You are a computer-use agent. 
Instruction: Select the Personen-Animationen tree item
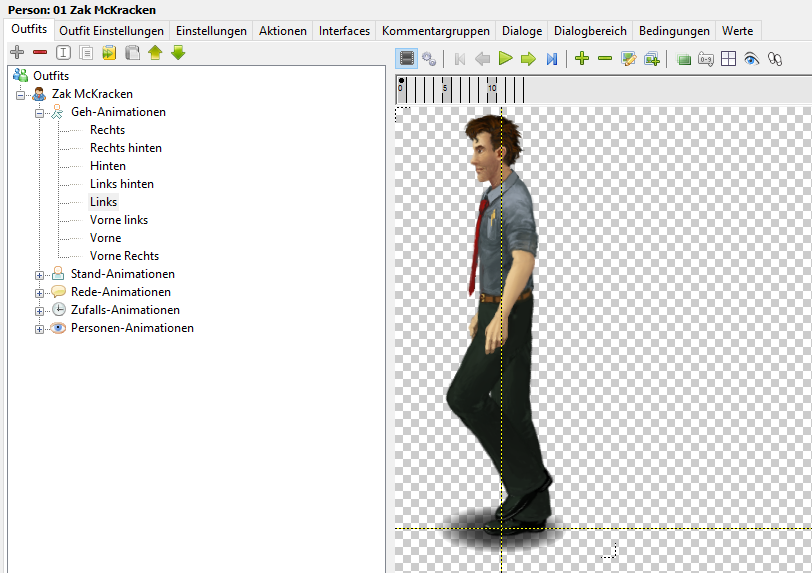(132, 328)
